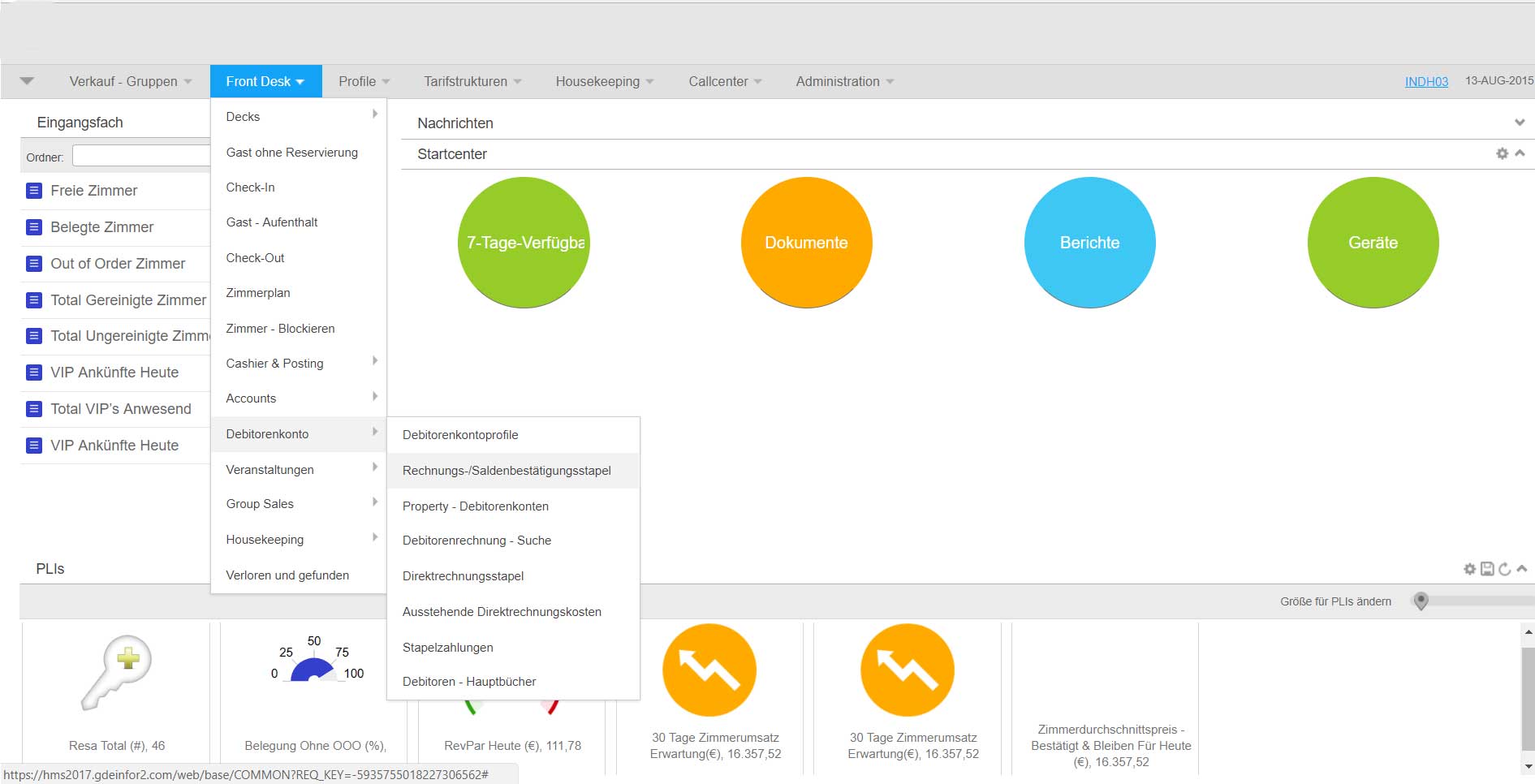Click the Freie Zimmer list icon
Image resolution: width=1535 pixels, height=784 pixels.
tap(34, 191)
